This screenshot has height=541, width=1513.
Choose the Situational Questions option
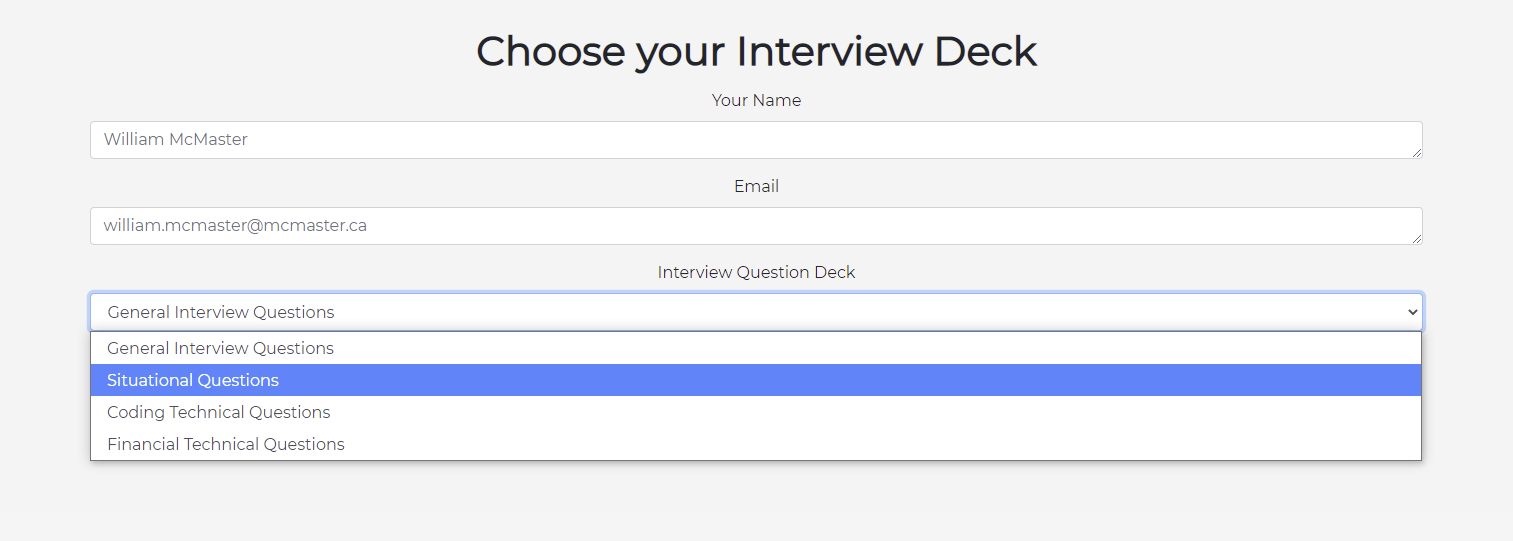click(x=193, y=380)
